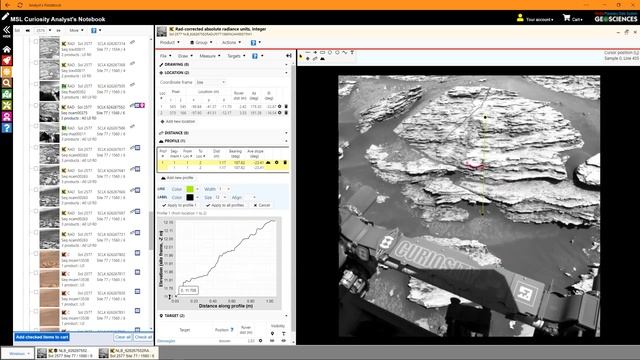Image resolution: width=640 pixels, height=360 pixels.
Task: Delete profile 1 with trash icon
Action: tap(285, 162)
